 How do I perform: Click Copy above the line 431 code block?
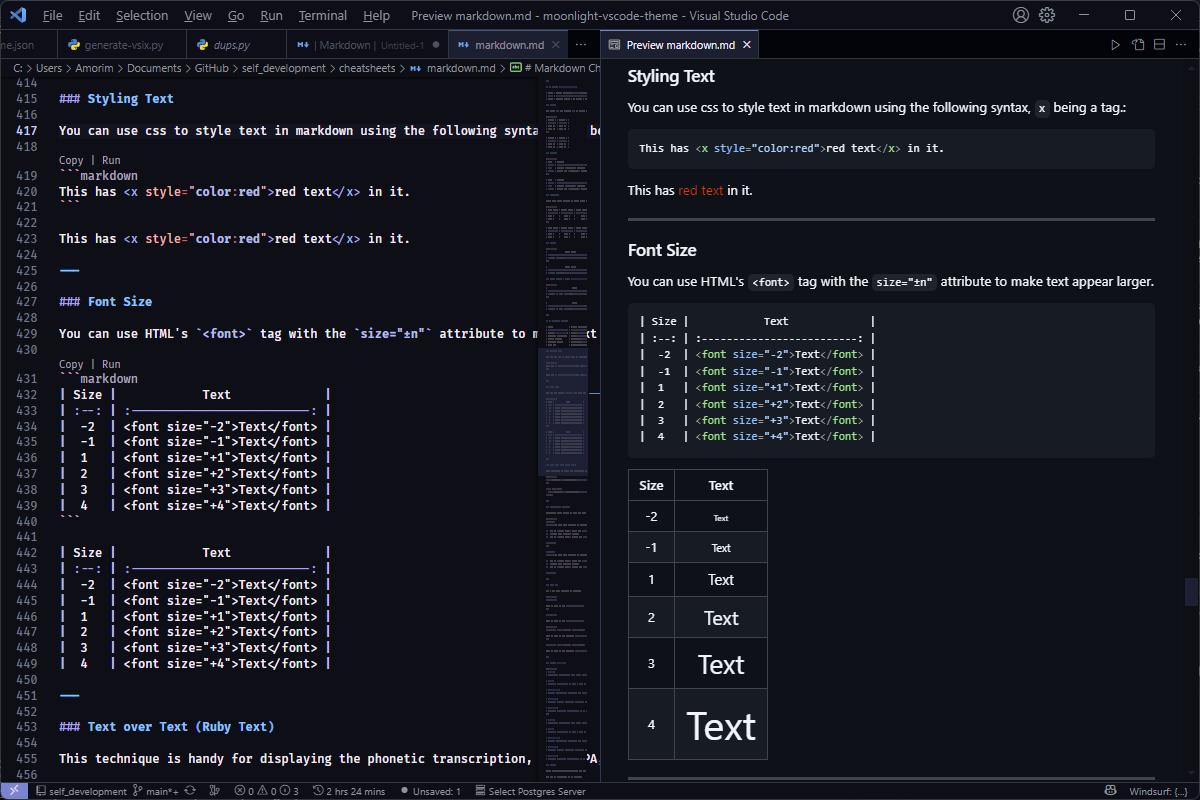point(71,364)
